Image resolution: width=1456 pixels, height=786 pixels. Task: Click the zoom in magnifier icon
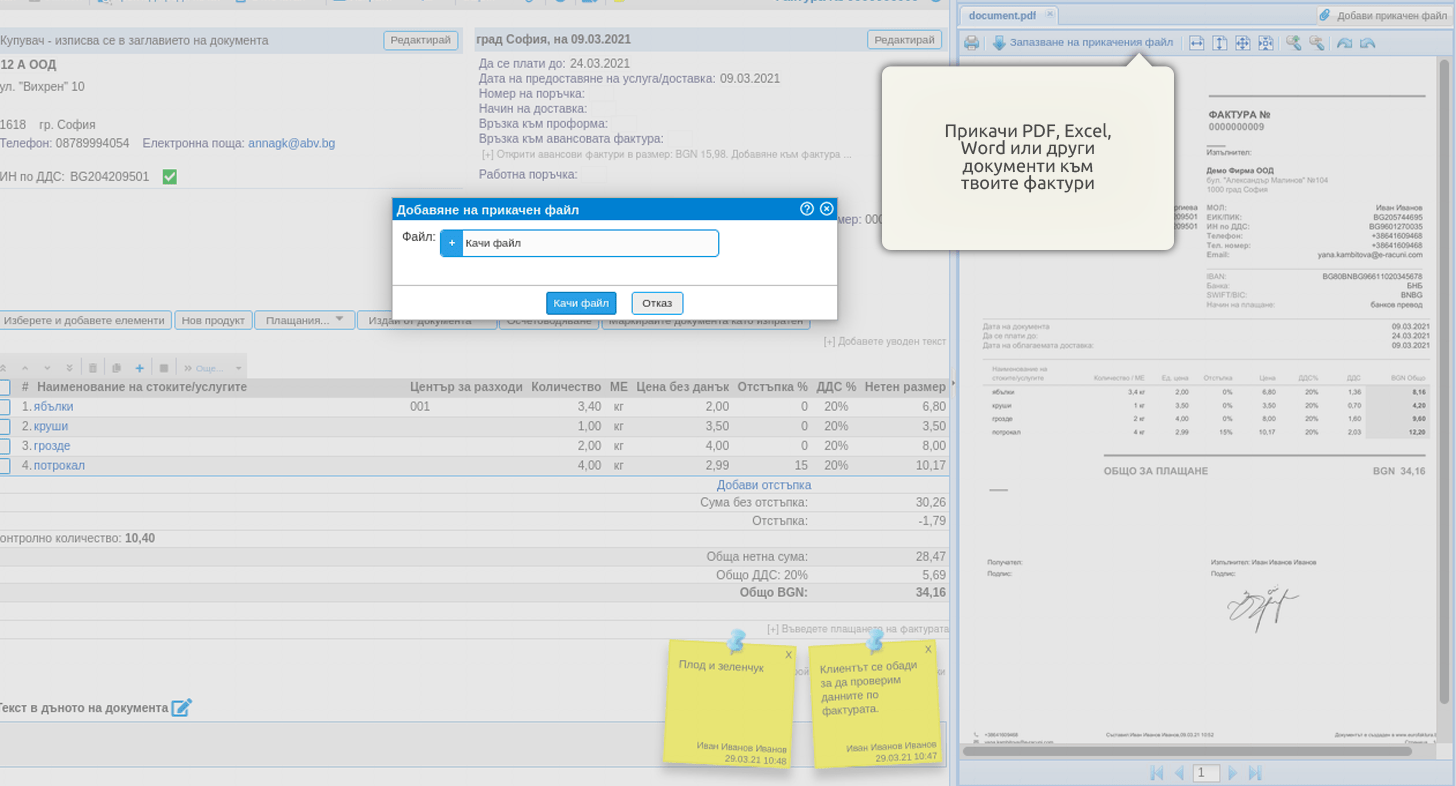pyautogui.click(x=1293, y=43)
